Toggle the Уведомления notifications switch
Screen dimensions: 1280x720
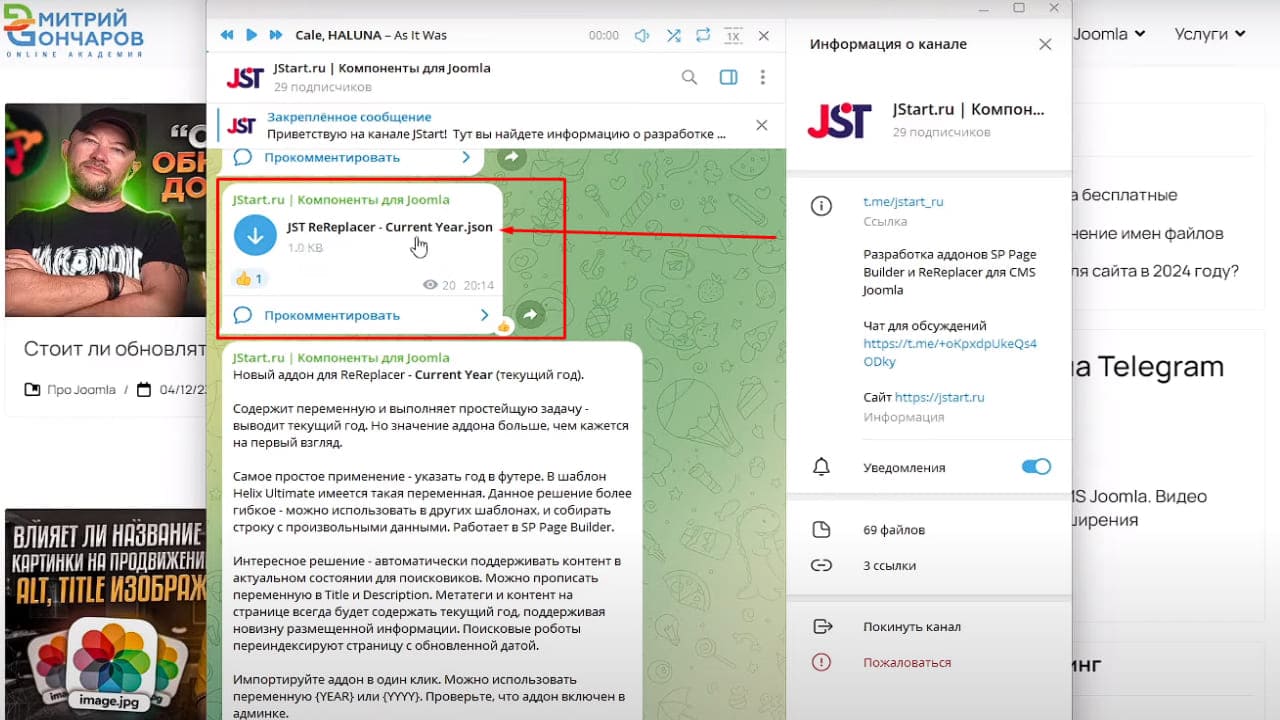tap(1036, 467)
